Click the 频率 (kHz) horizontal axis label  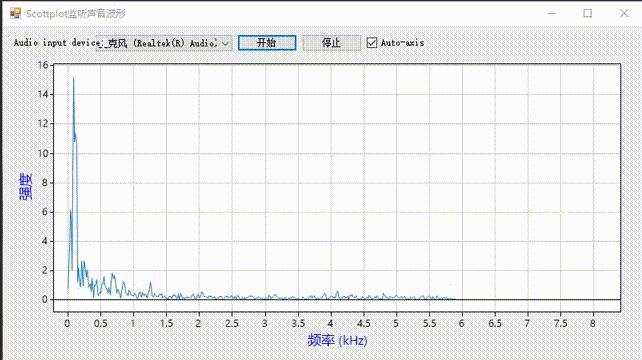[337, 340]
